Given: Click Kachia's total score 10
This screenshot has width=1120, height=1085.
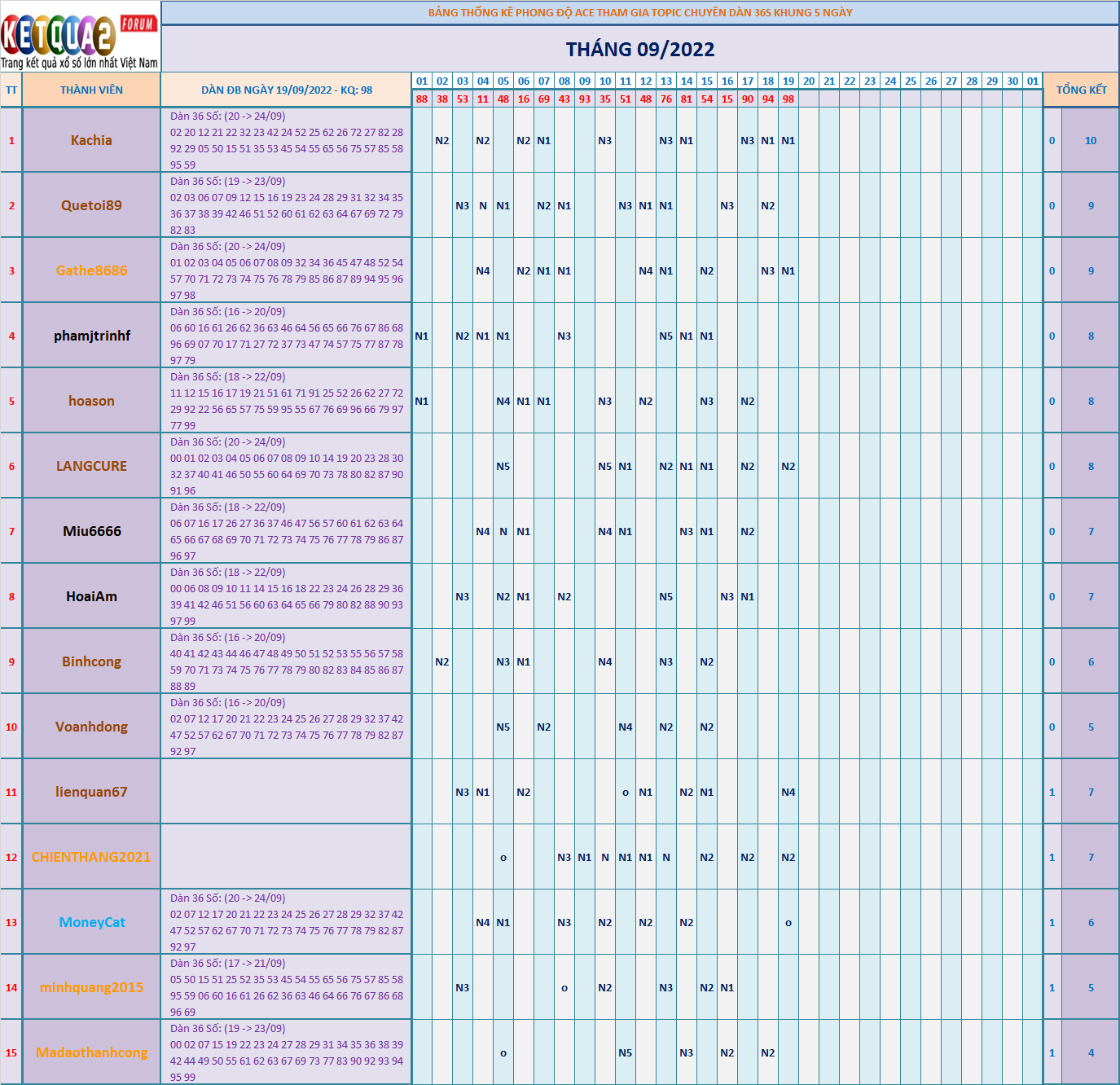Looking at the screenshot, I should (1091, 141).
